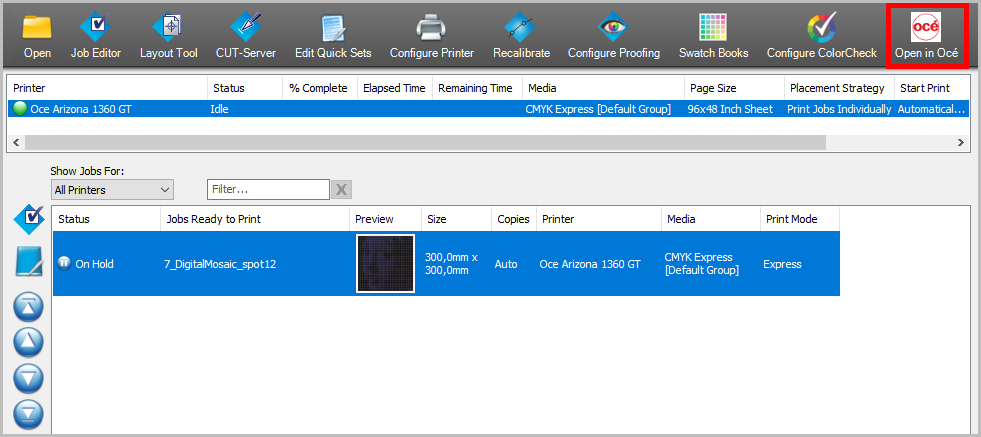This screenshot has width=981, height=437.
Task: Click the Filter text field
Action: (x=267, y=189)
